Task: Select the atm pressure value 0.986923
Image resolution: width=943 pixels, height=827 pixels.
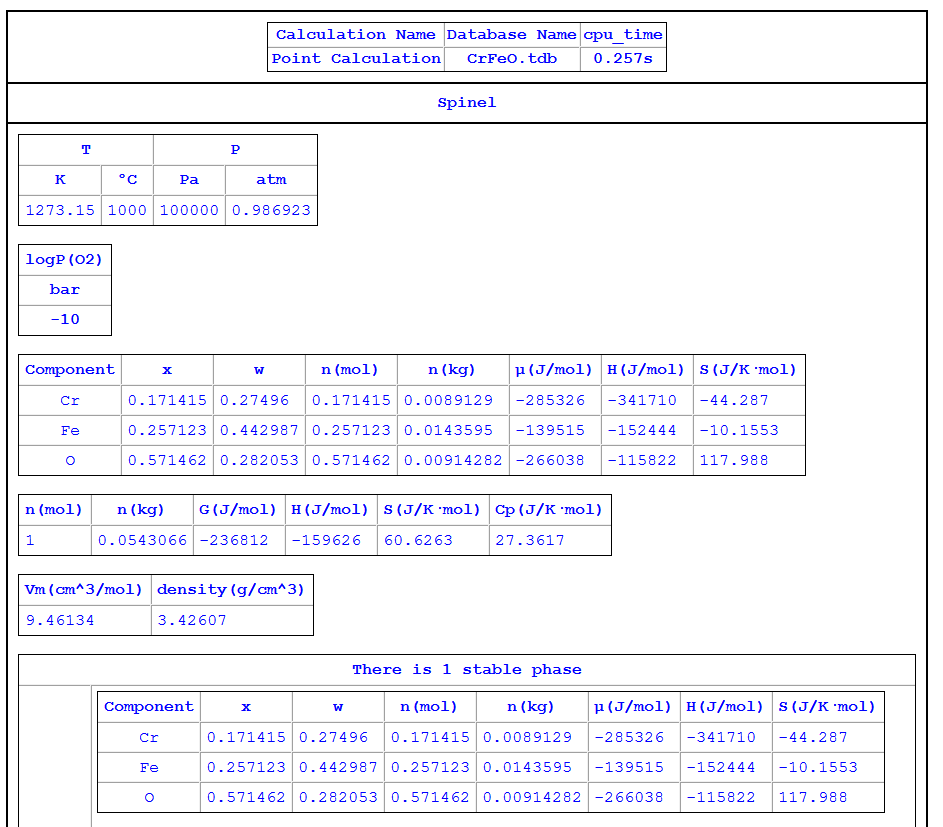Action: coord(271,211)
